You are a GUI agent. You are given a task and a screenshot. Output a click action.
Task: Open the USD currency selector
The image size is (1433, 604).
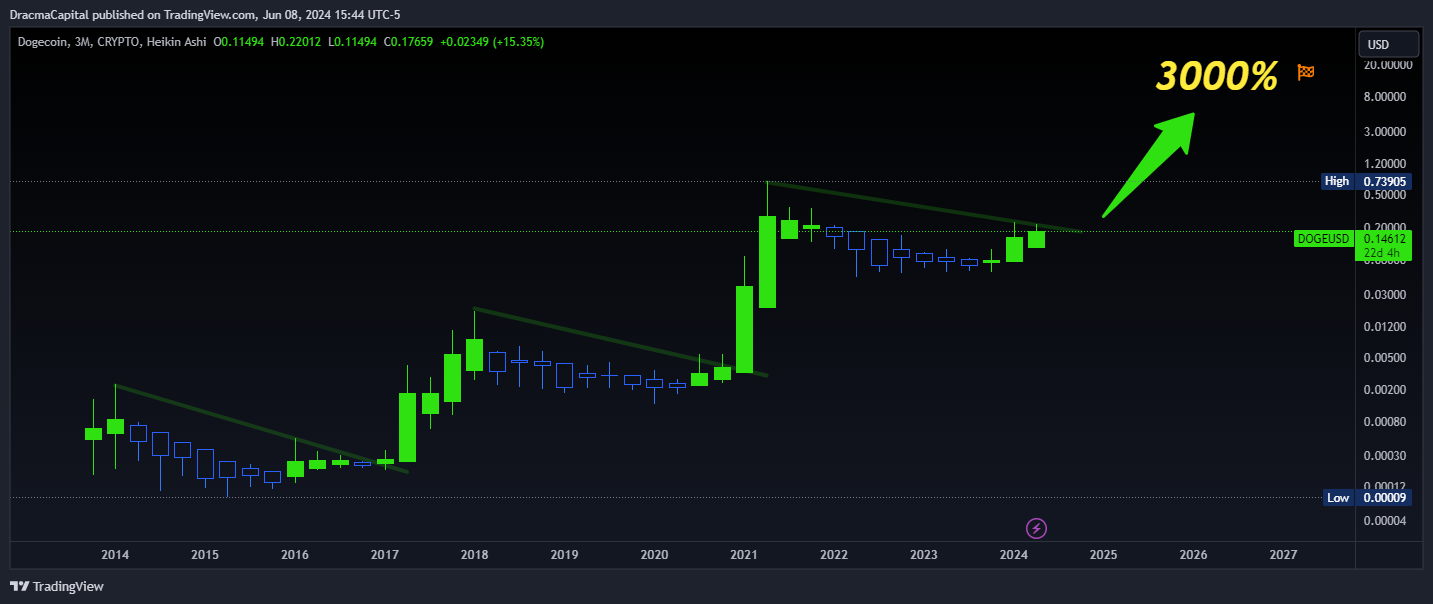click(1388, 44)
